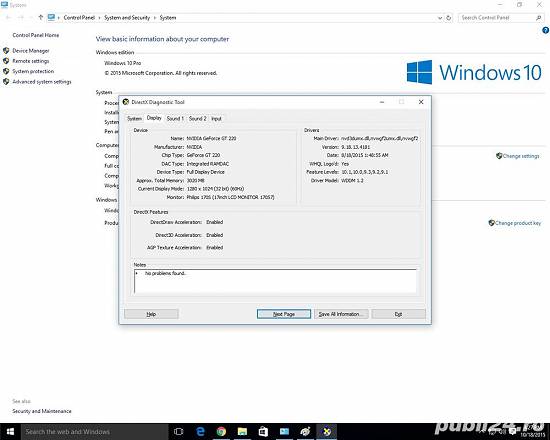Image resolution: width=550 pixels, height=440 pixels.
Task: Expand the address bar history dropdown
Action: 440,18
